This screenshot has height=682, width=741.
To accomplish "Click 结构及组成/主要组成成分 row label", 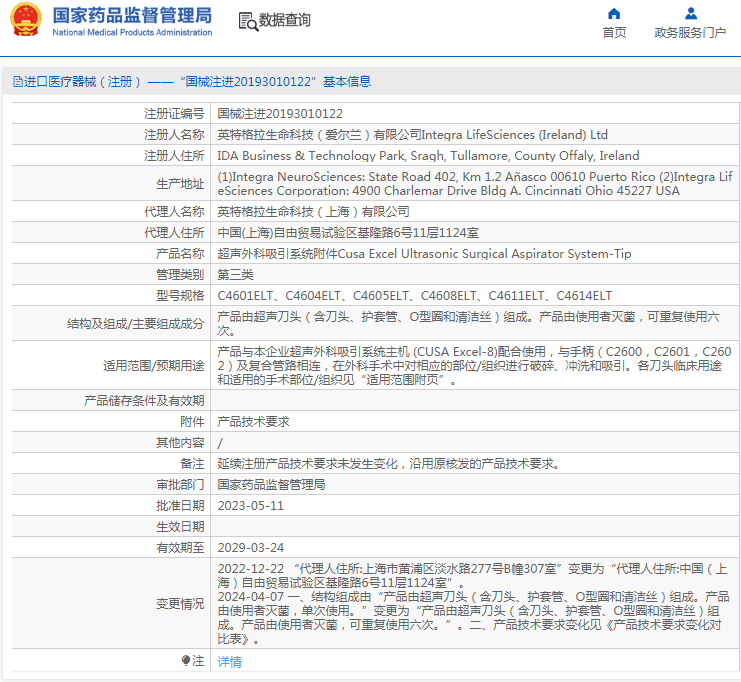I will pyautogui.click(x=135, y=324).
